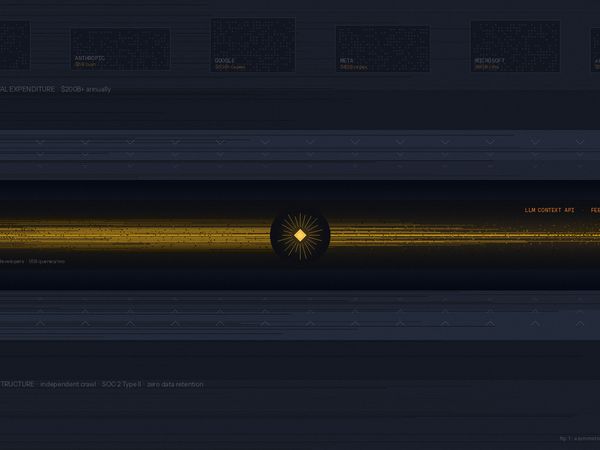Viewport: 600px width, 450px height.
Task: Click the rightmost down chevron in upper band
Action: (579, 143)
